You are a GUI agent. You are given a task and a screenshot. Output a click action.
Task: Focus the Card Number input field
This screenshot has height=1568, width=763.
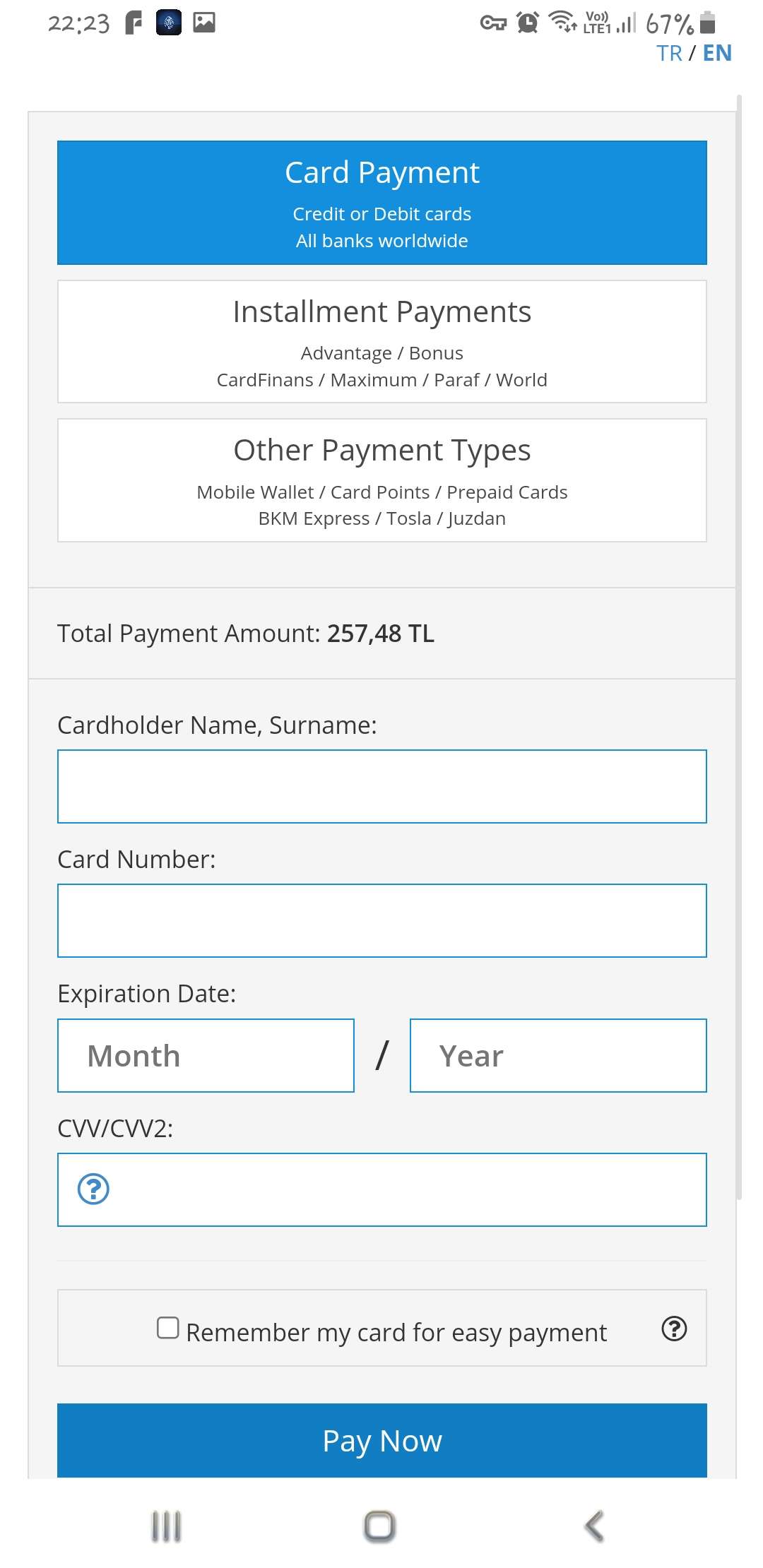coord(382,920)
